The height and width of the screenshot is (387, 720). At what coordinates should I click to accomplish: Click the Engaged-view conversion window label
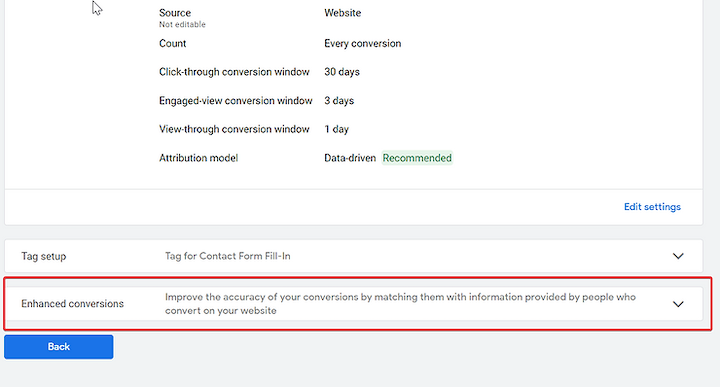coord(236,101)
